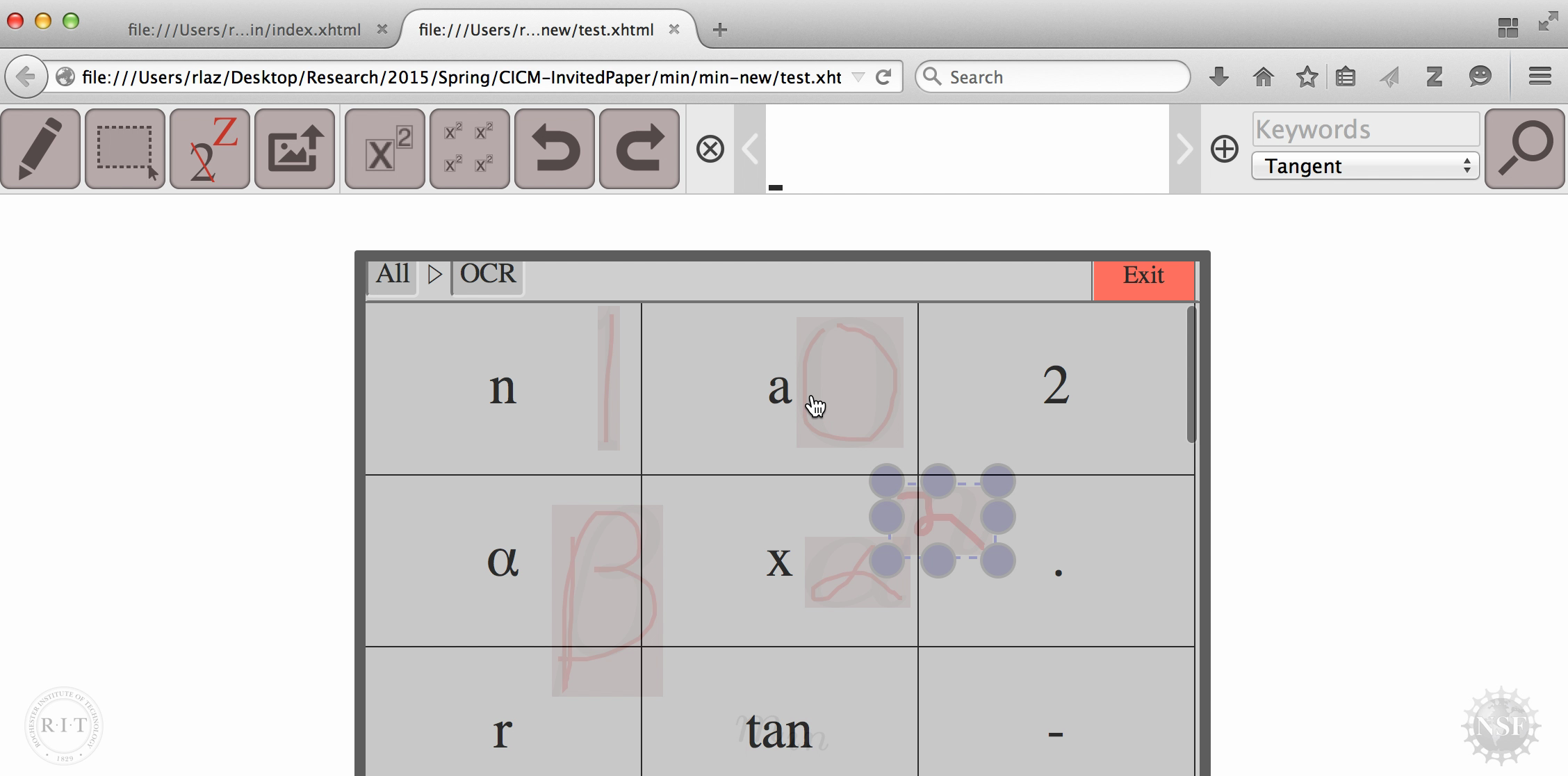Click the magnifying glass search button
This screenshot has width=1568, height=776.
point(1524,149)
